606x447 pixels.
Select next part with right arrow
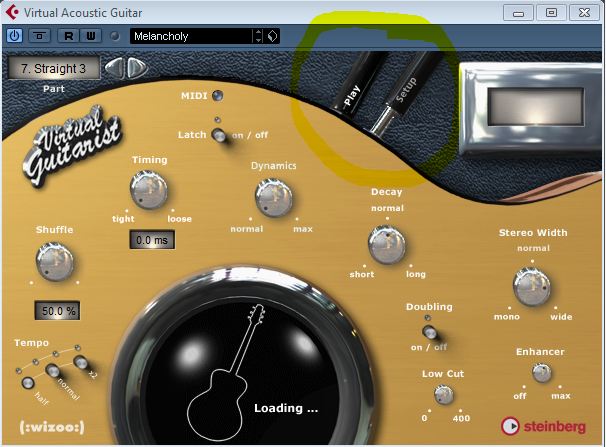pos(138,68)
